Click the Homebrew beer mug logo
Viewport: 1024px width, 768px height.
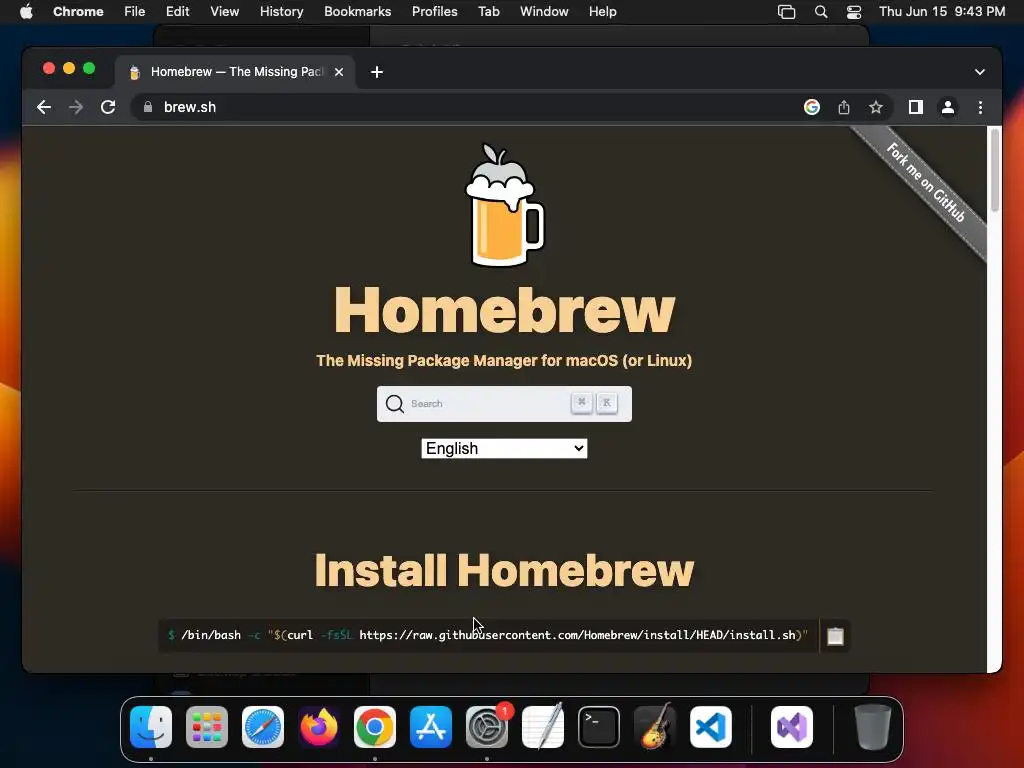click(504, 206)
